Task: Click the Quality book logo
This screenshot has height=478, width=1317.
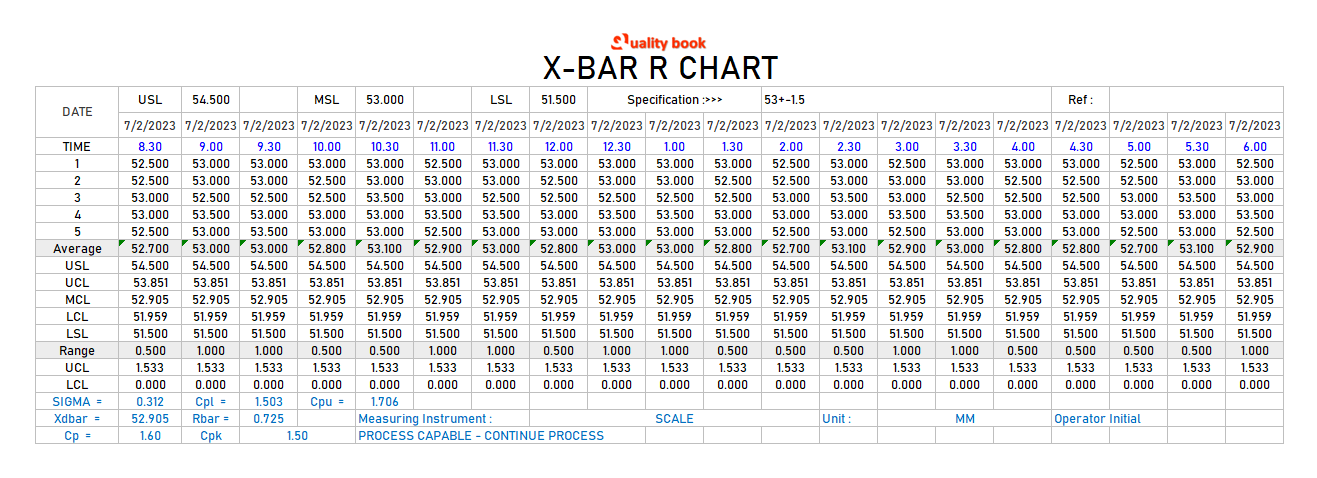Action: pos(658,43)
